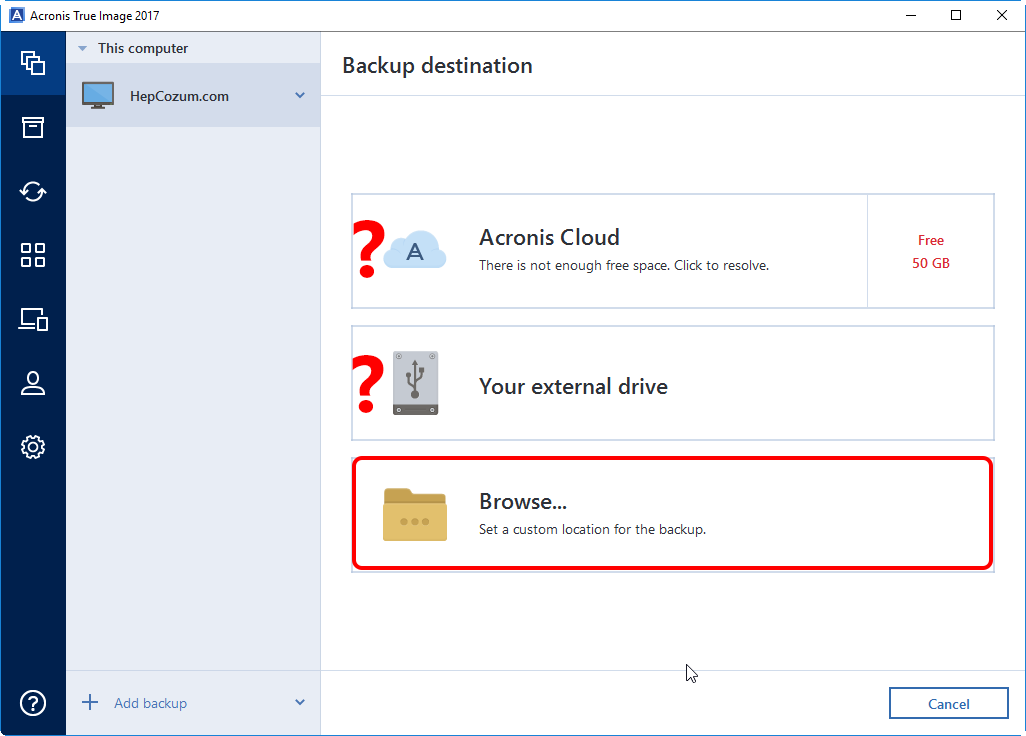The height and width of the screenshot is (736, 1026).
Task: Click the HepCozum.com computer monitor icon
Action: tap(98, 96)
